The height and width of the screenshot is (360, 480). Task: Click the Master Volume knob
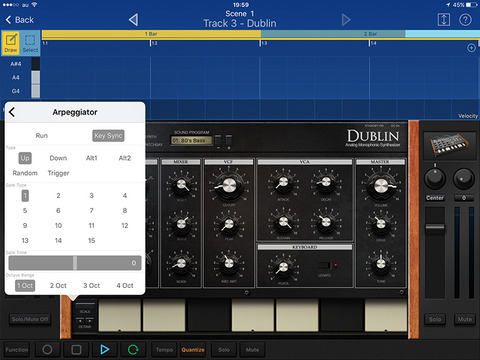coord(381,185)
